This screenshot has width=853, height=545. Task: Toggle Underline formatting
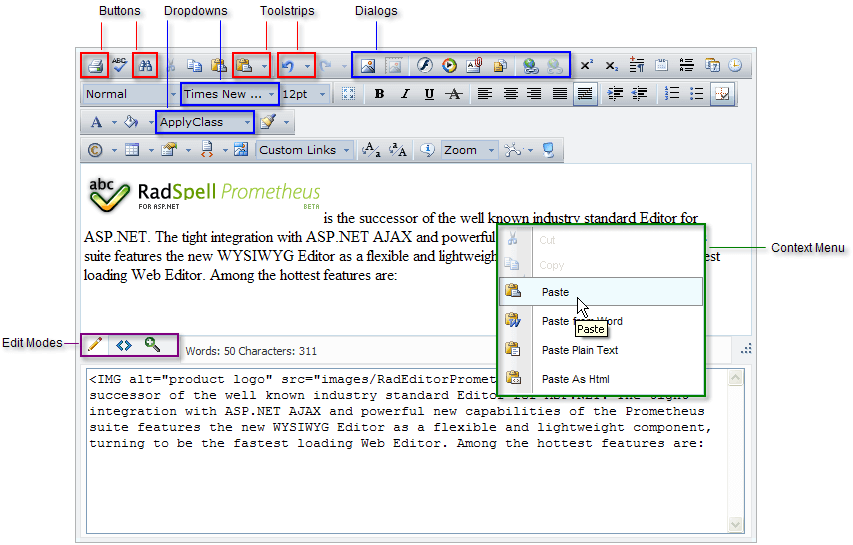click(429, 94)
